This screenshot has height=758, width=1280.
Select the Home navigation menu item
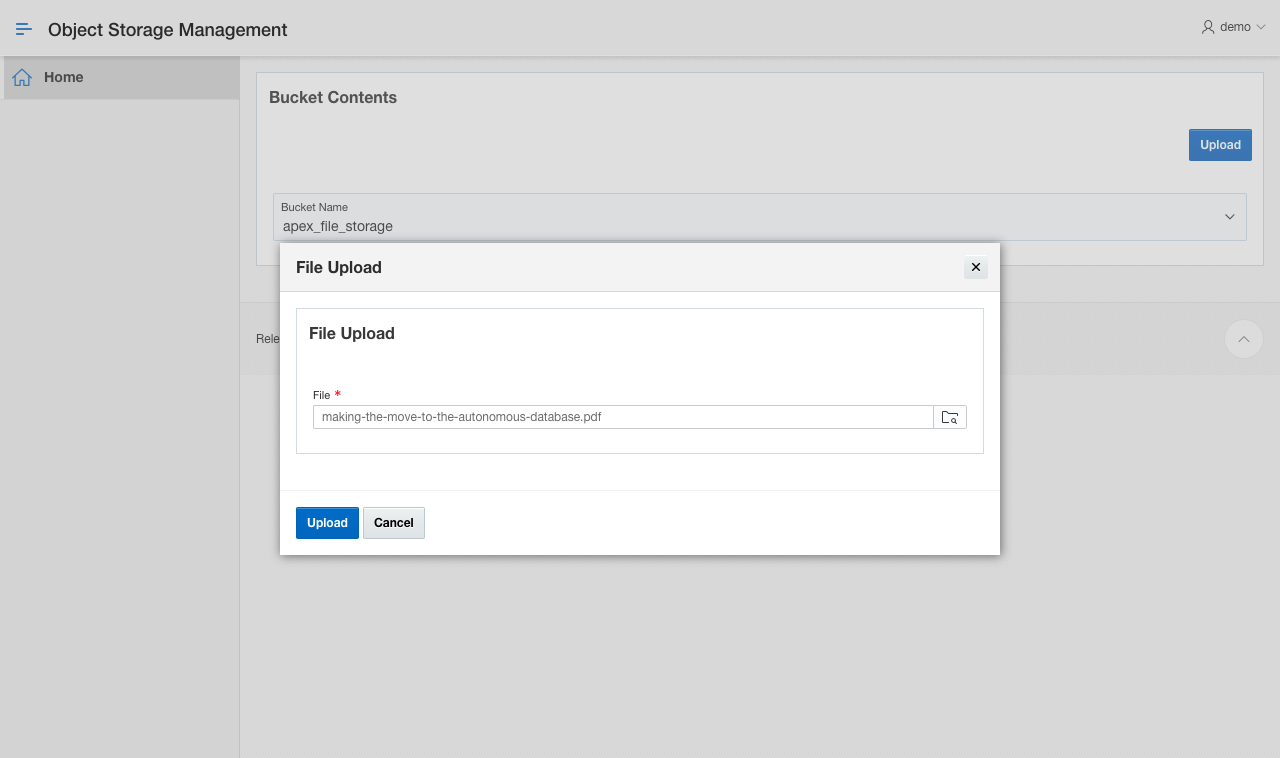(64, 77)
